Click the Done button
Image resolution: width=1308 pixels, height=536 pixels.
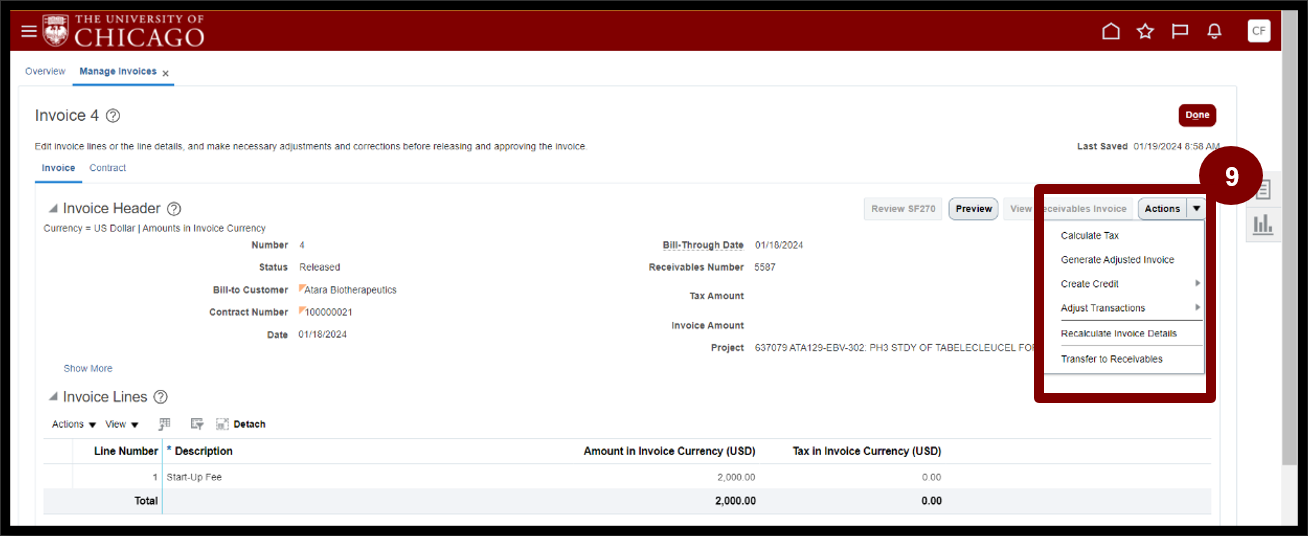pyautogui.click(x=1197, y=115)
